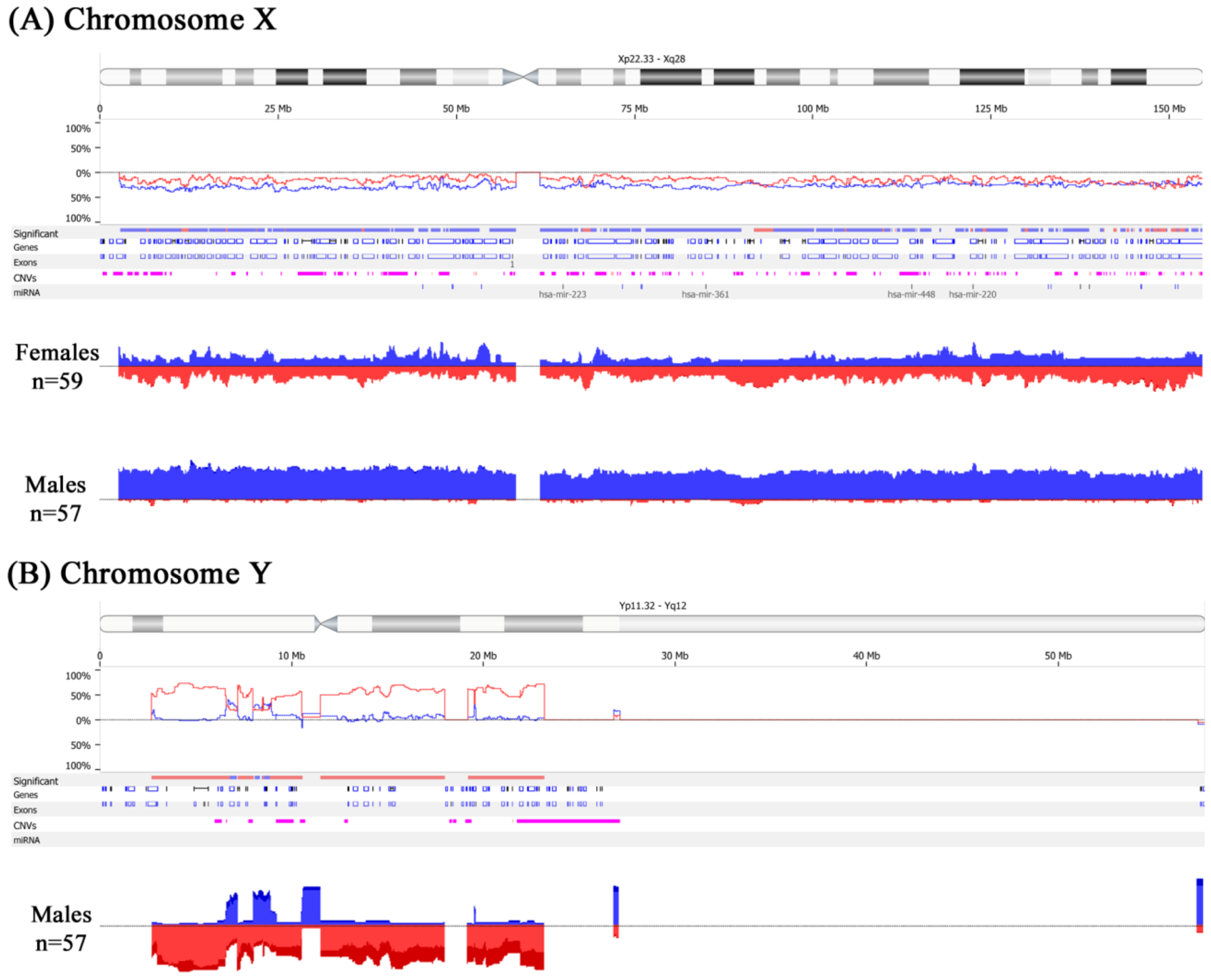Click the long magenta CNV bar on chromosome Y
The width and height of the screenshot is (1211, 980).
(567, 821)
